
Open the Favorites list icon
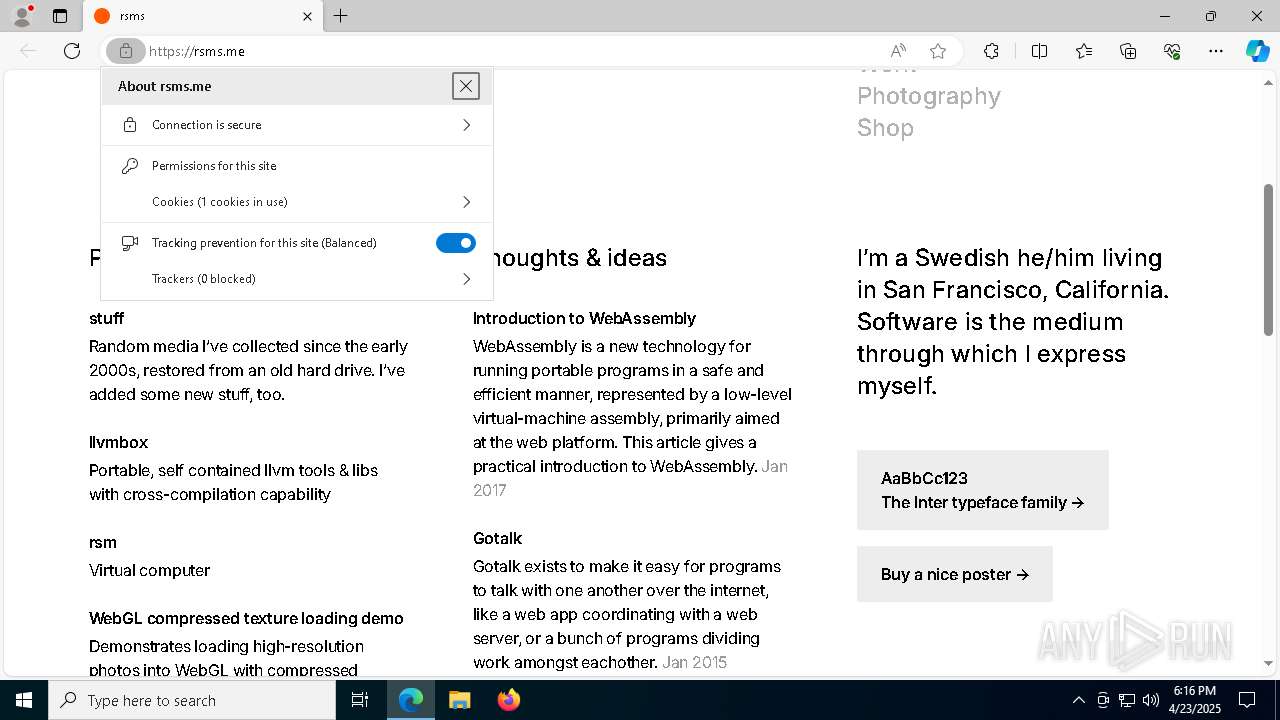point(1084,51)
